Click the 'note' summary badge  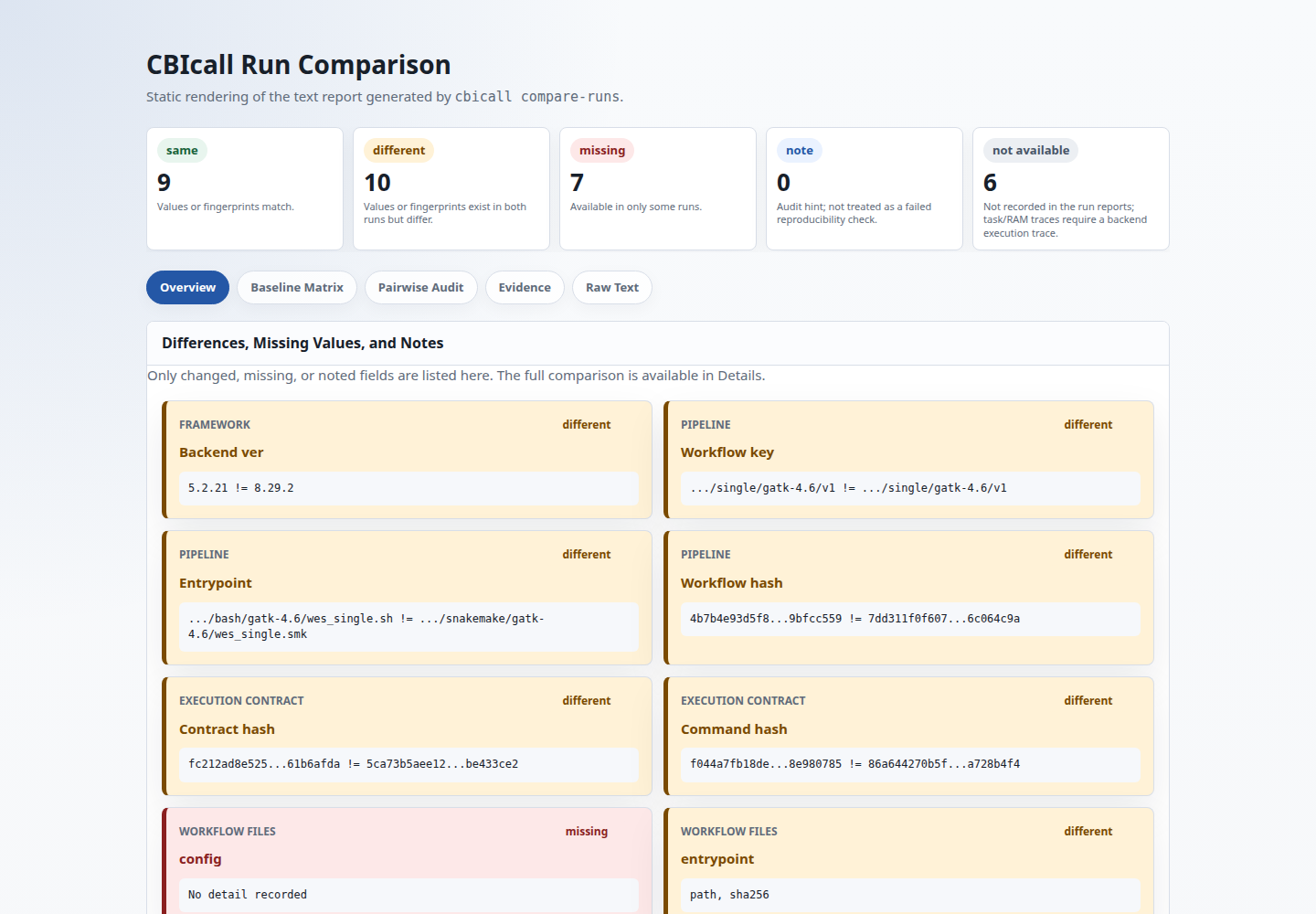pyautogui.click(x=800, y=151)
